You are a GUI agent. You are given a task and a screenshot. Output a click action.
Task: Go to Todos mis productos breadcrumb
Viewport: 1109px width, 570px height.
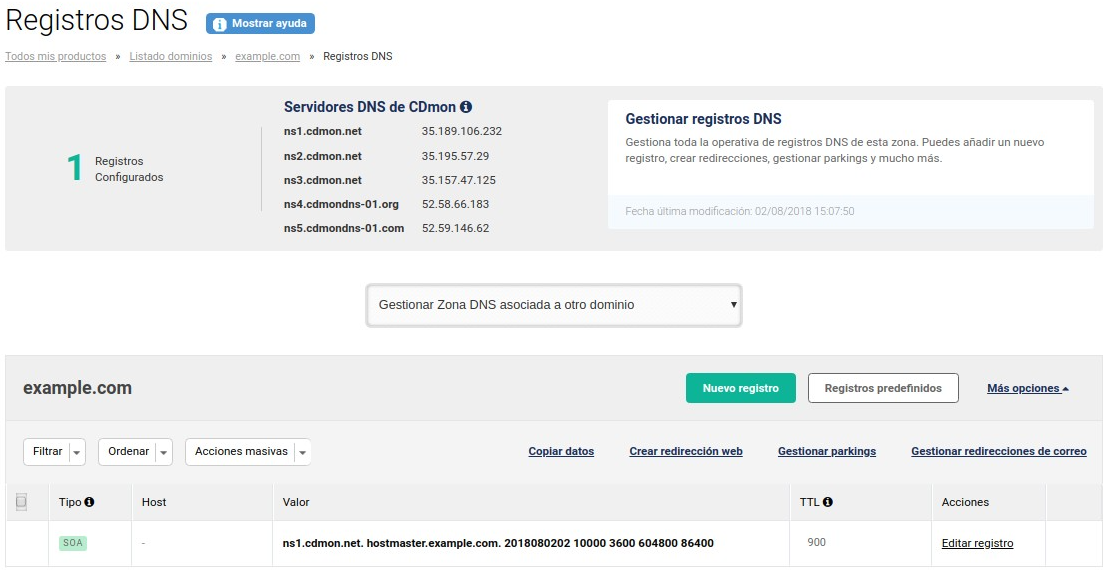coord(56,57)
